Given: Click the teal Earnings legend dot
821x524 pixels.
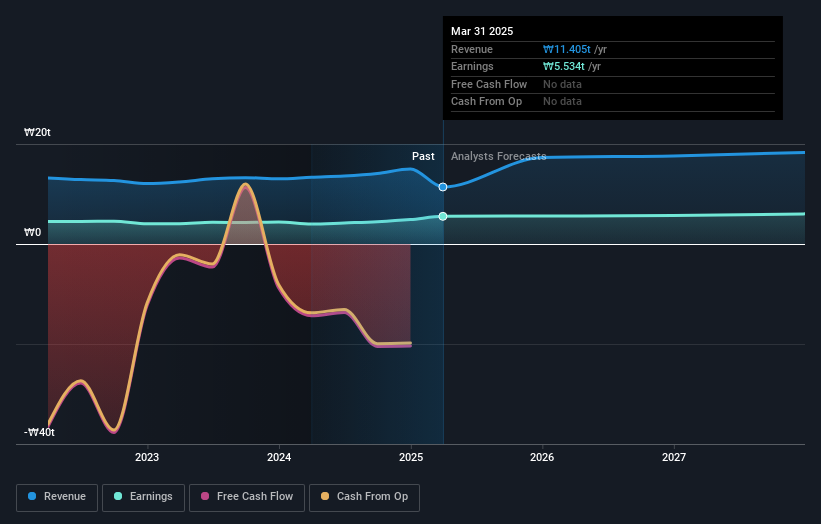Looking at the screenshot, I should point(118,496).
